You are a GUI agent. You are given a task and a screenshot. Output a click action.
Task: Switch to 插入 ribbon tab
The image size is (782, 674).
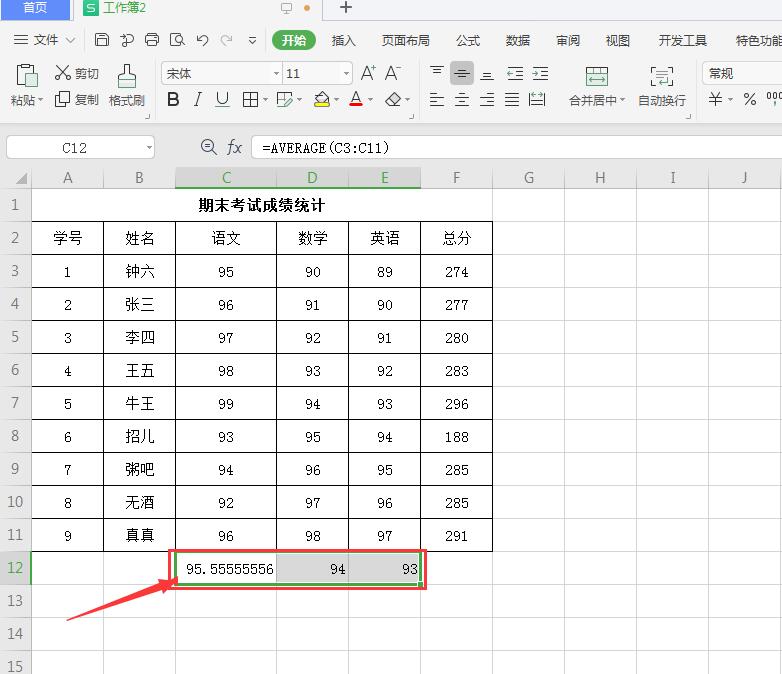[x=344, y=40]
